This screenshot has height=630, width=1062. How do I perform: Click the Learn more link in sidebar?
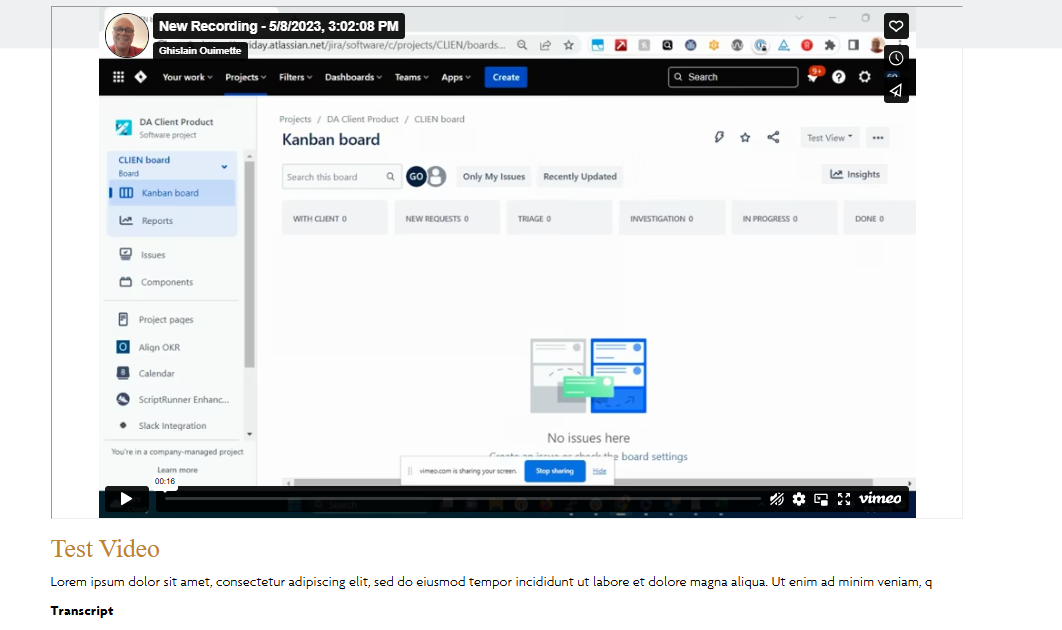(x=177, y=469)
